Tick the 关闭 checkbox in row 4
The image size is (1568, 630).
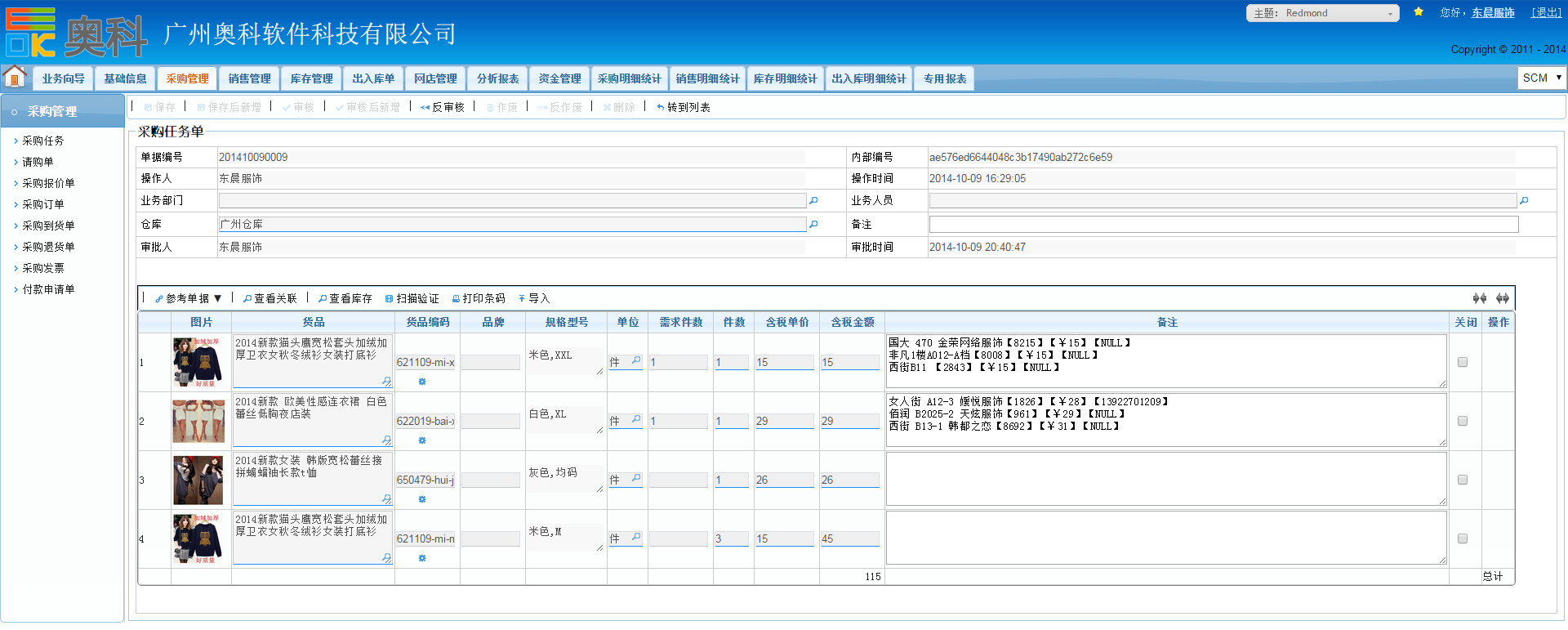(x=1463, y=538)
